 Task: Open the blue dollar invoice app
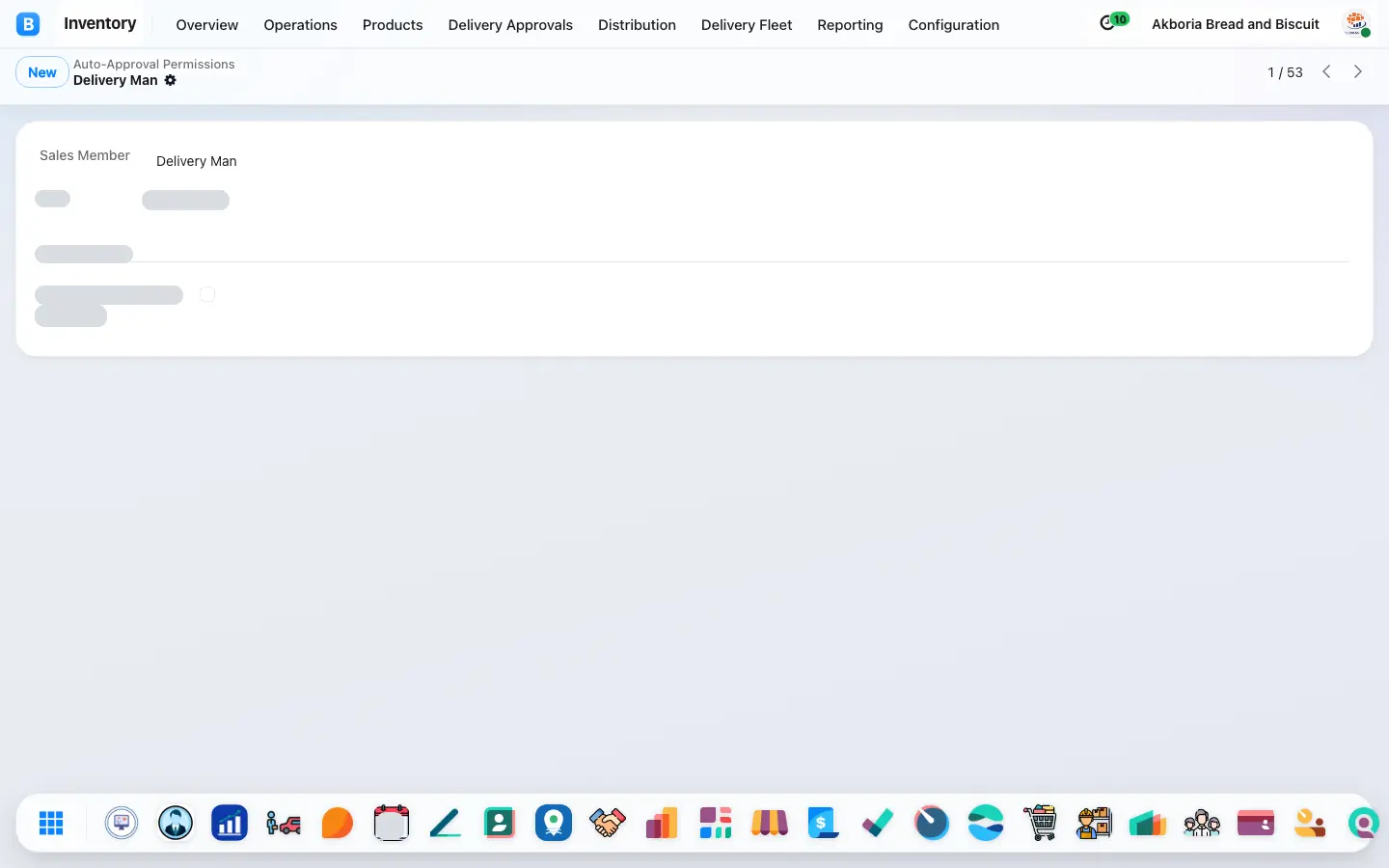[824, 823]
